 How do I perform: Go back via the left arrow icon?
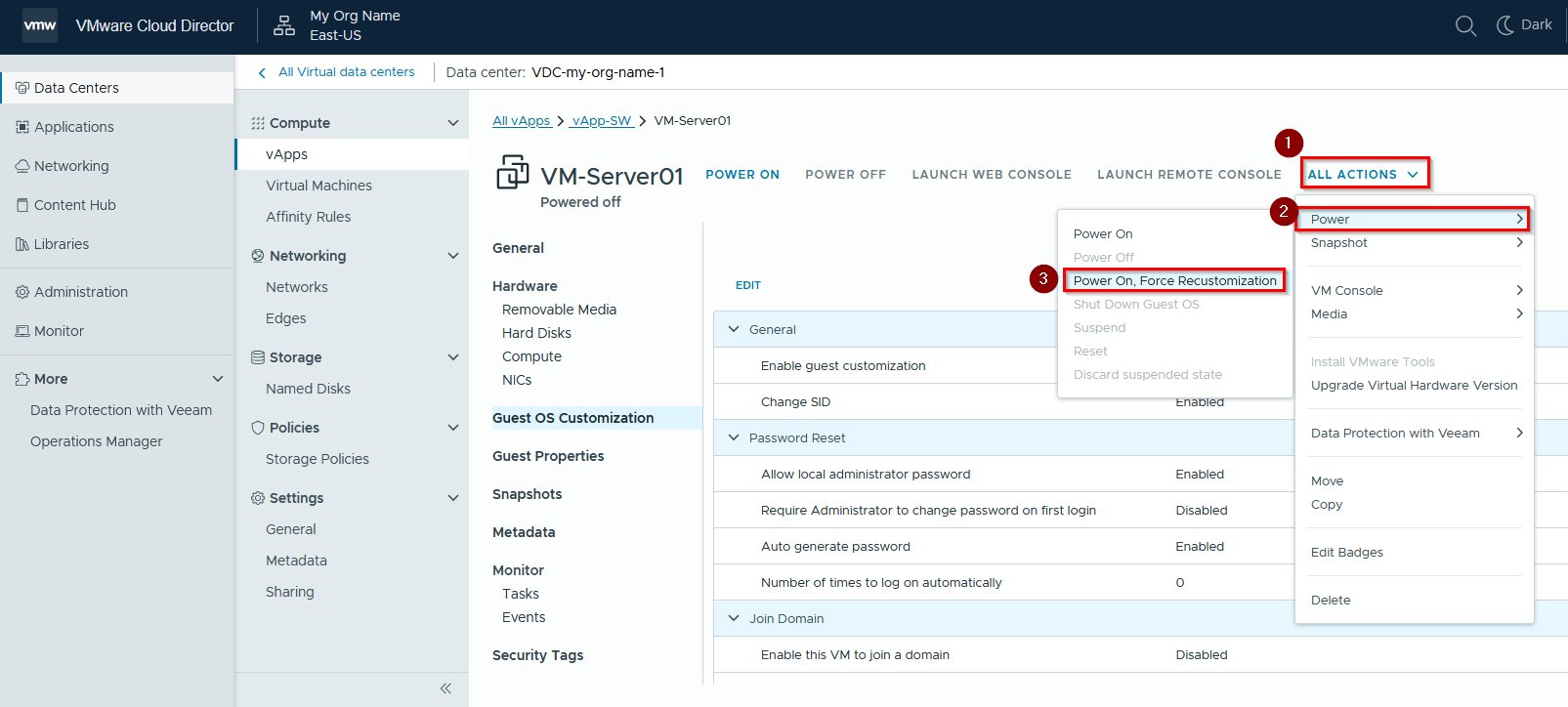coord(262,73)
